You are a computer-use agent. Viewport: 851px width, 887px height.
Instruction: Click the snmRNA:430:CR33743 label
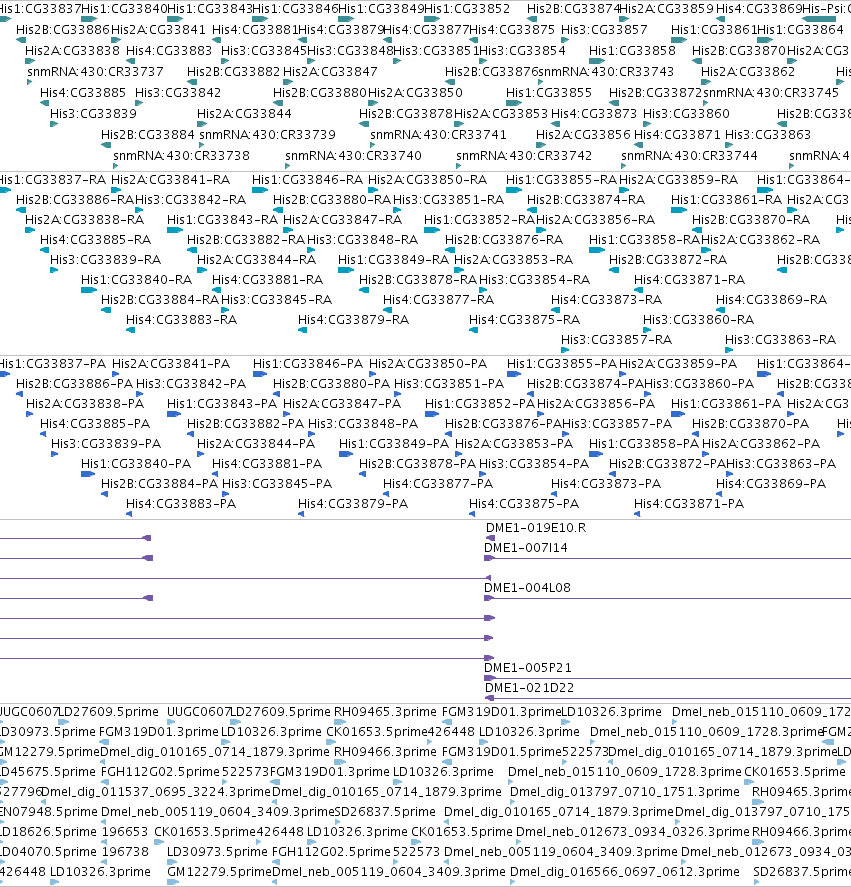coord(606,72)
